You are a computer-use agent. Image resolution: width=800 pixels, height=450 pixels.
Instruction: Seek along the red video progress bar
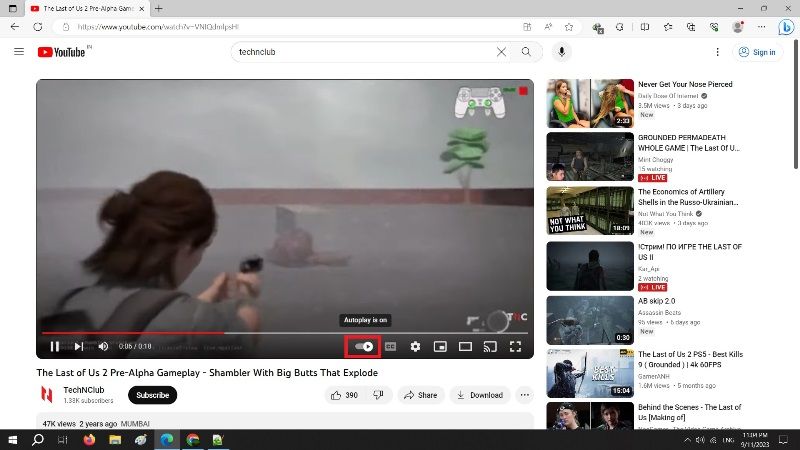285,333
